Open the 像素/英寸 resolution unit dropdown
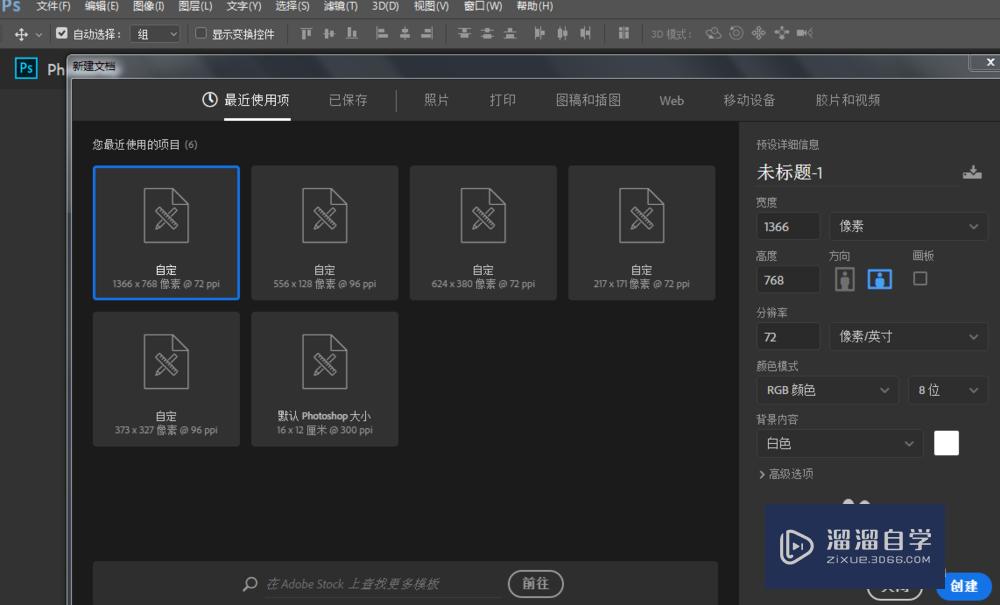This screenshot has height=605, width=1000. click(908, 337)
